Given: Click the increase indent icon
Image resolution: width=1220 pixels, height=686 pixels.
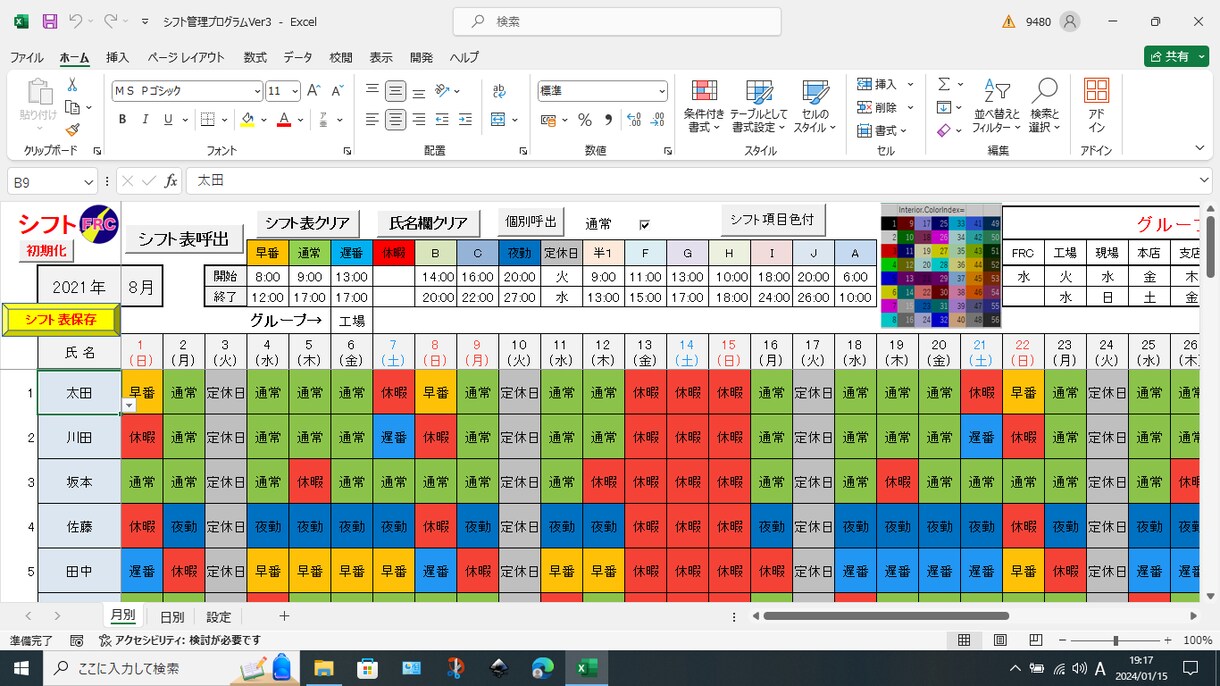Looking at the screenshot, I should pos(465,120).
